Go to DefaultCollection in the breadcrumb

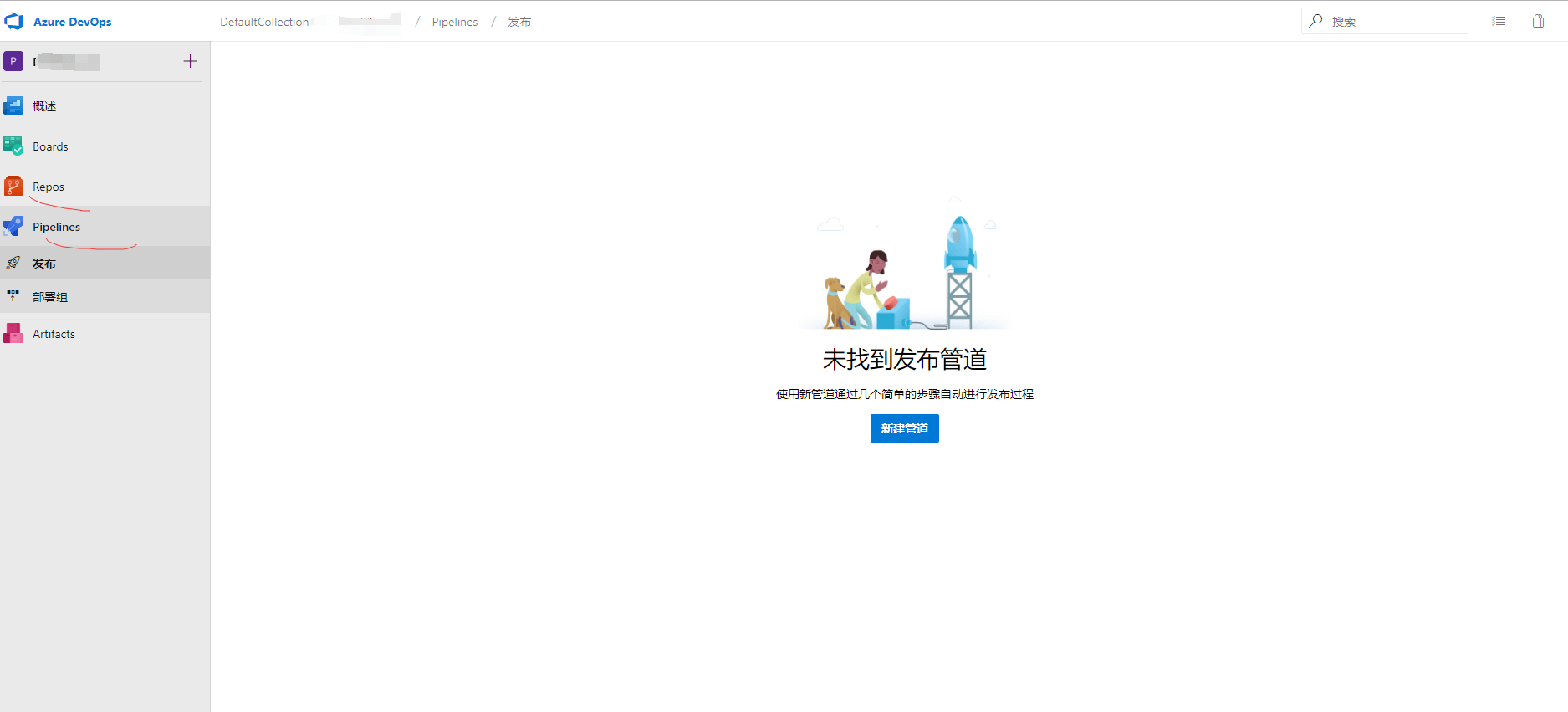264,22
